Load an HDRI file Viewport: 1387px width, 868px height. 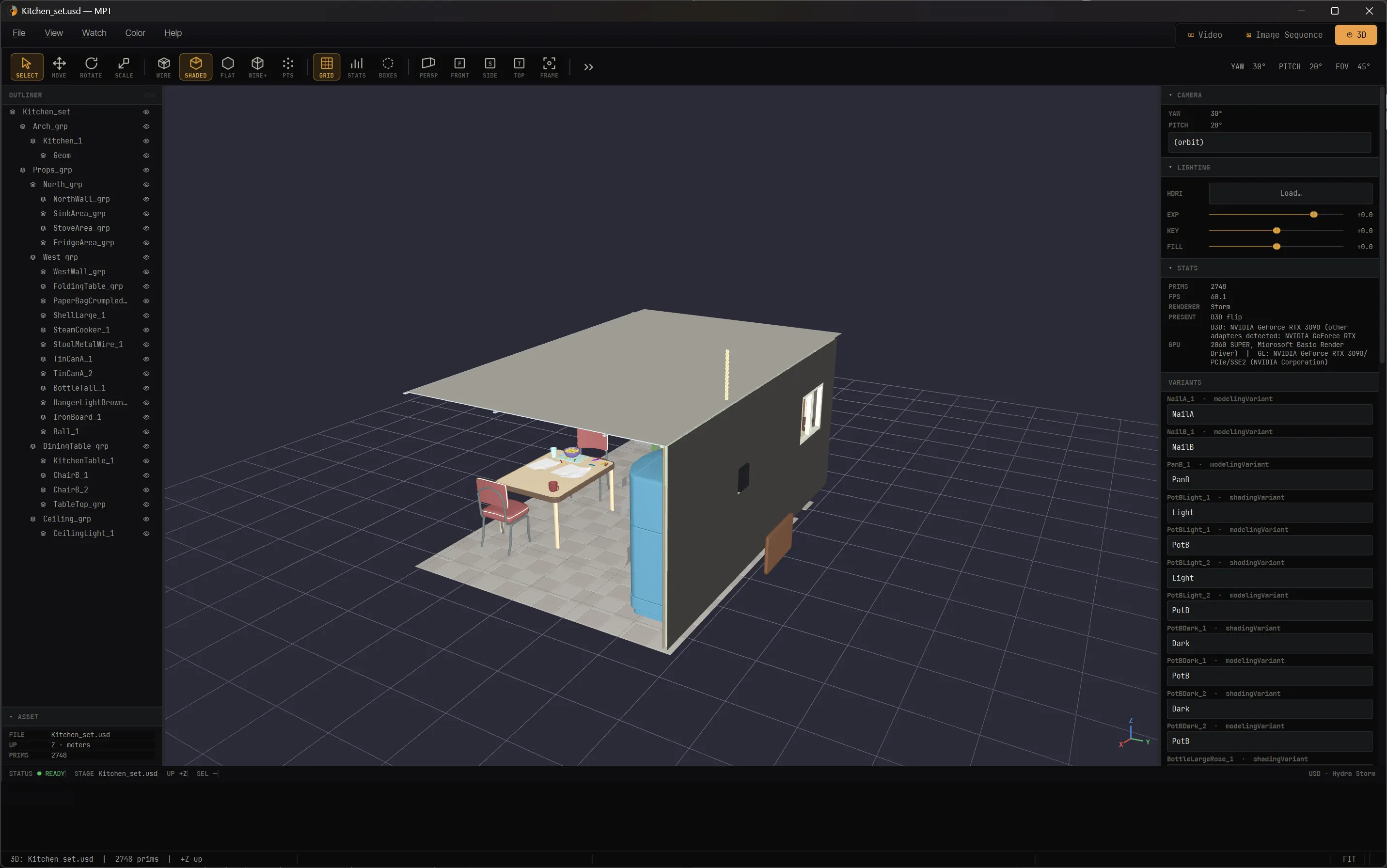point(1291,193)
